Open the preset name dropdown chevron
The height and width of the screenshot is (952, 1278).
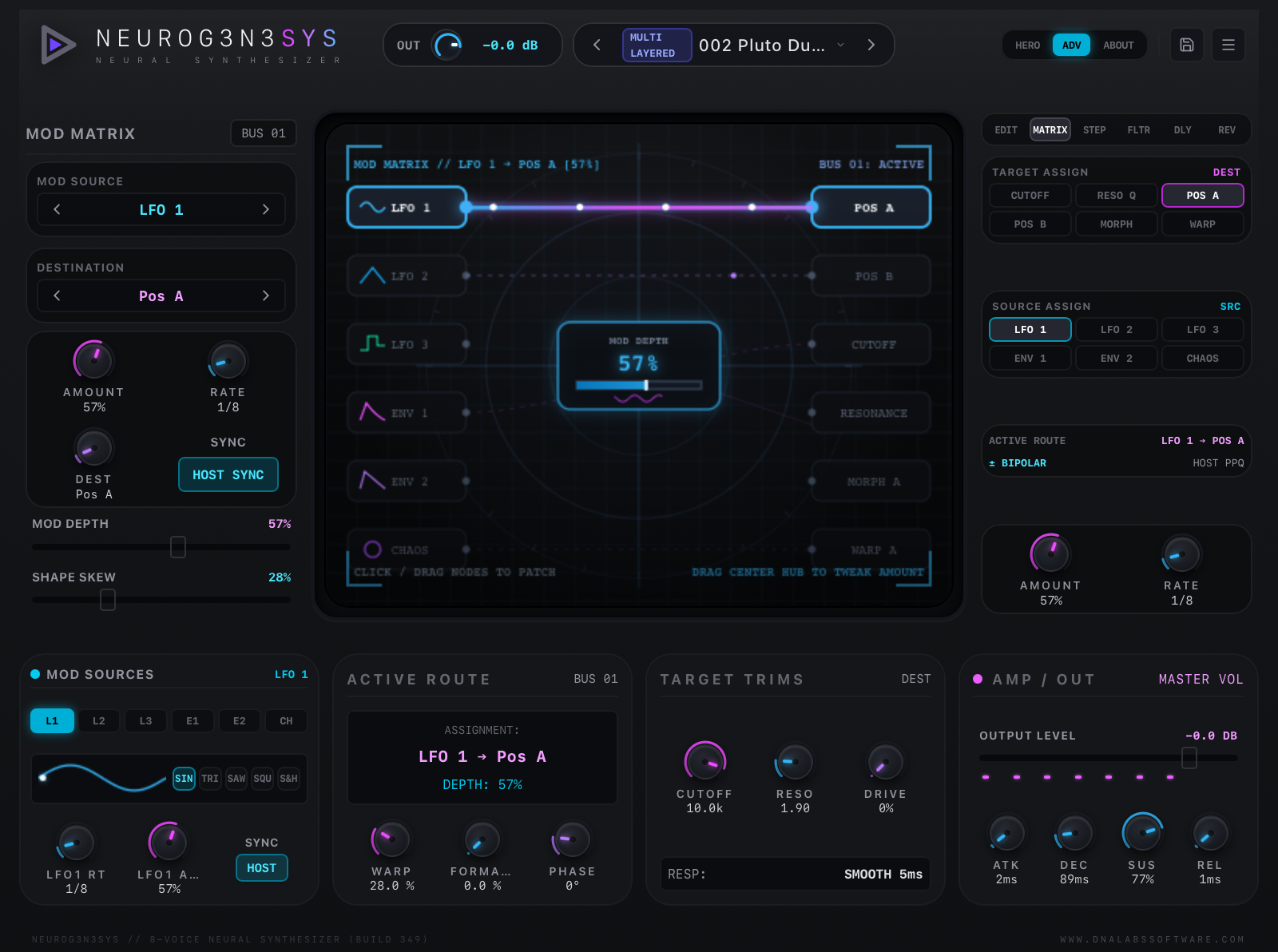(x=840, y=45)
